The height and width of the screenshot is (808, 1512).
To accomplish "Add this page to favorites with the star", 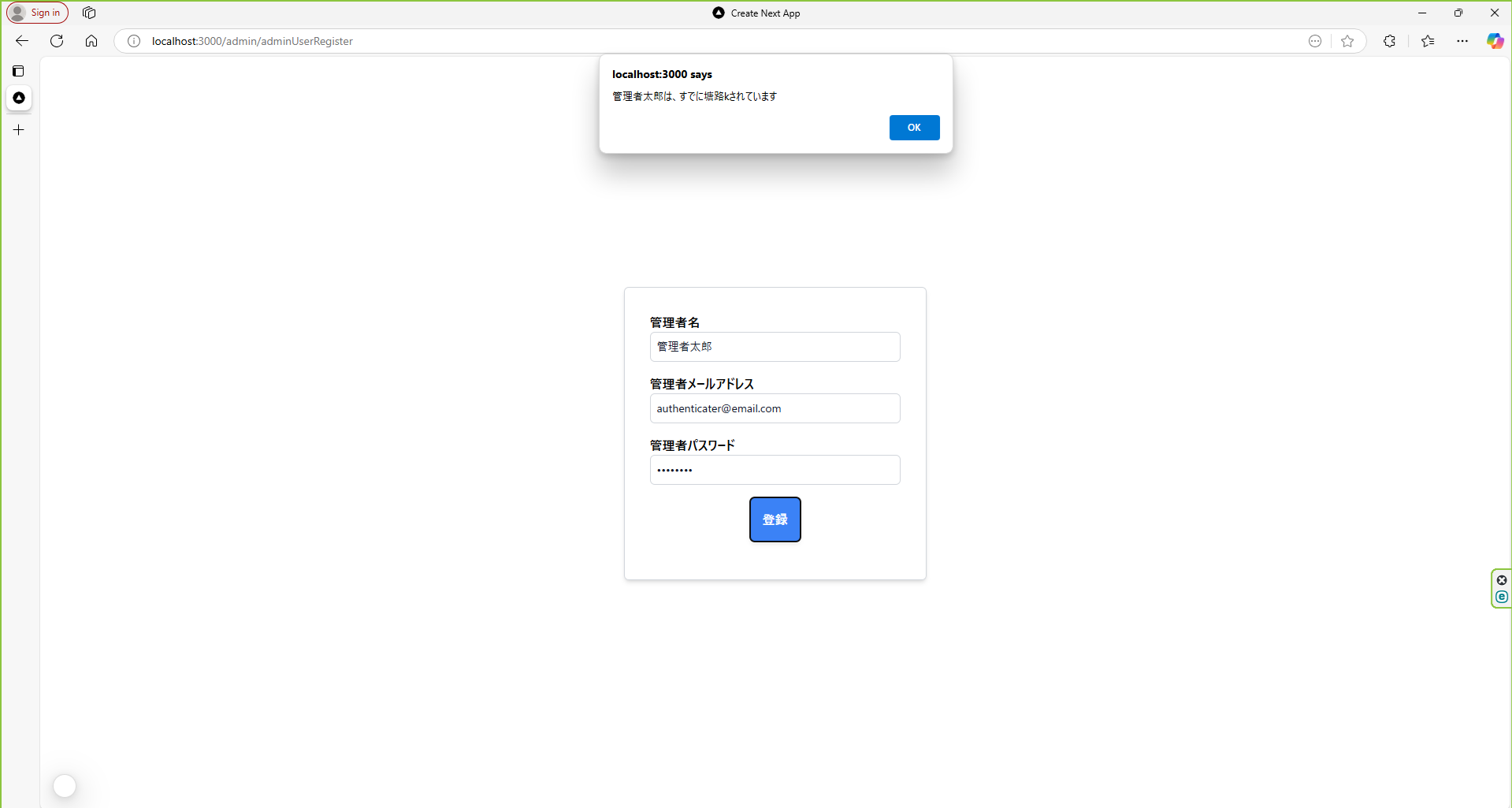I will (1347, 41).
